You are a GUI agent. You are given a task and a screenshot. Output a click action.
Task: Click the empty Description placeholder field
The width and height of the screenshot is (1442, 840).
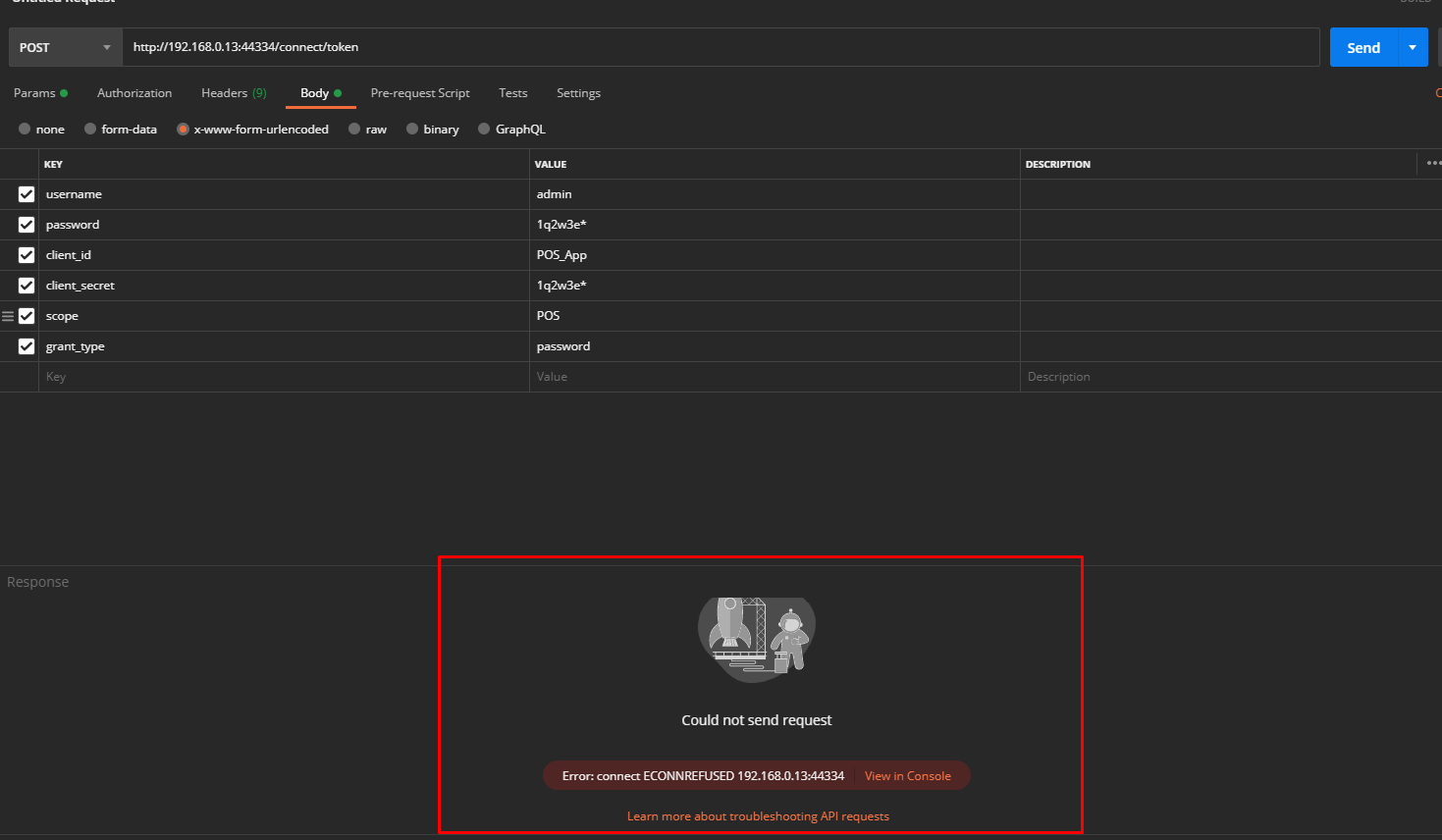coord(1231,377)
